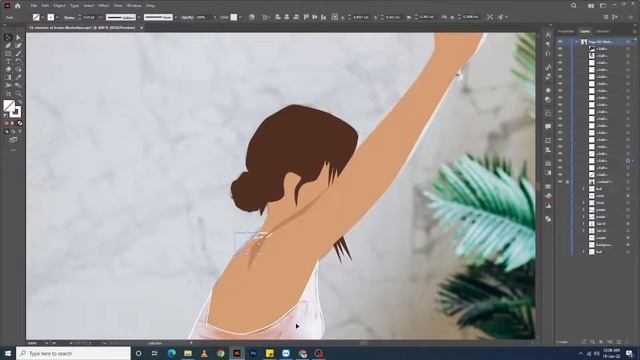Open VLC media player from taskbar
The image size is (640, 360).
204,353
